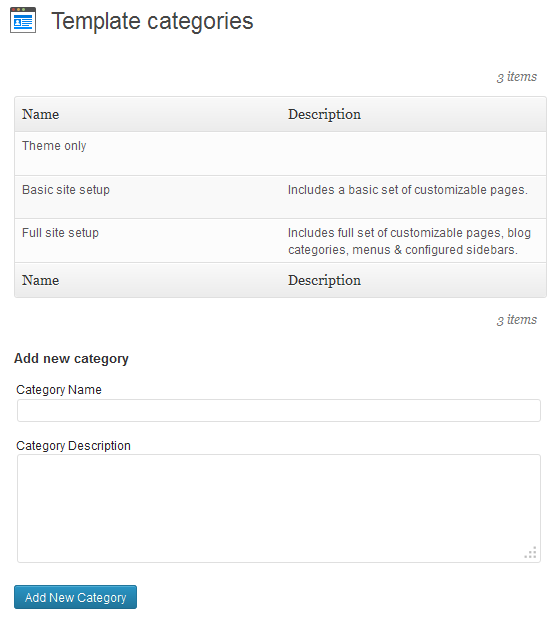The height and width of the screenshot is (624, 559).
Task: Click inside the Category Description textarea
Action: pos(279,508)
